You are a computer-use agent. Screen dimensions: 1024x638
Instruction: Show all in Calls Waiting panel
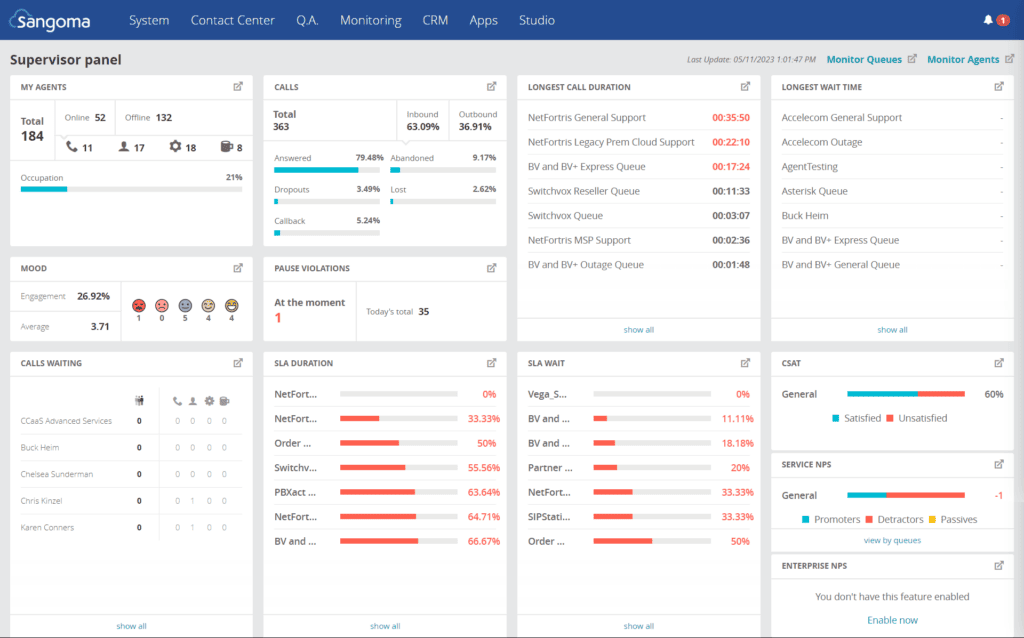[131, 626]
